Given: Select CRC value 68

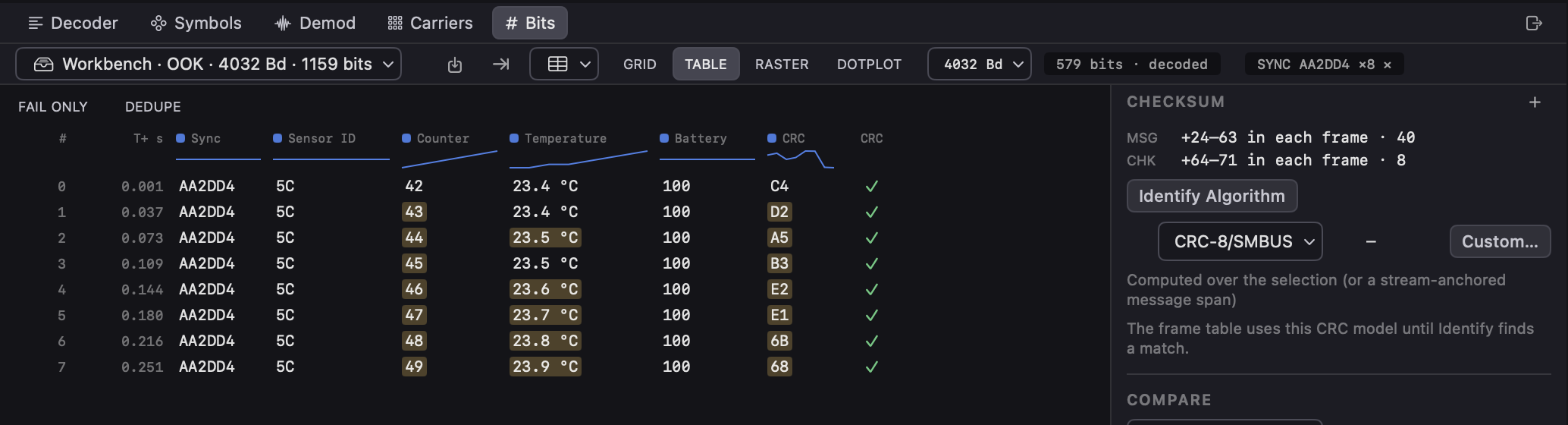Looking at the screenshot, I should click(x=779, y=367).
